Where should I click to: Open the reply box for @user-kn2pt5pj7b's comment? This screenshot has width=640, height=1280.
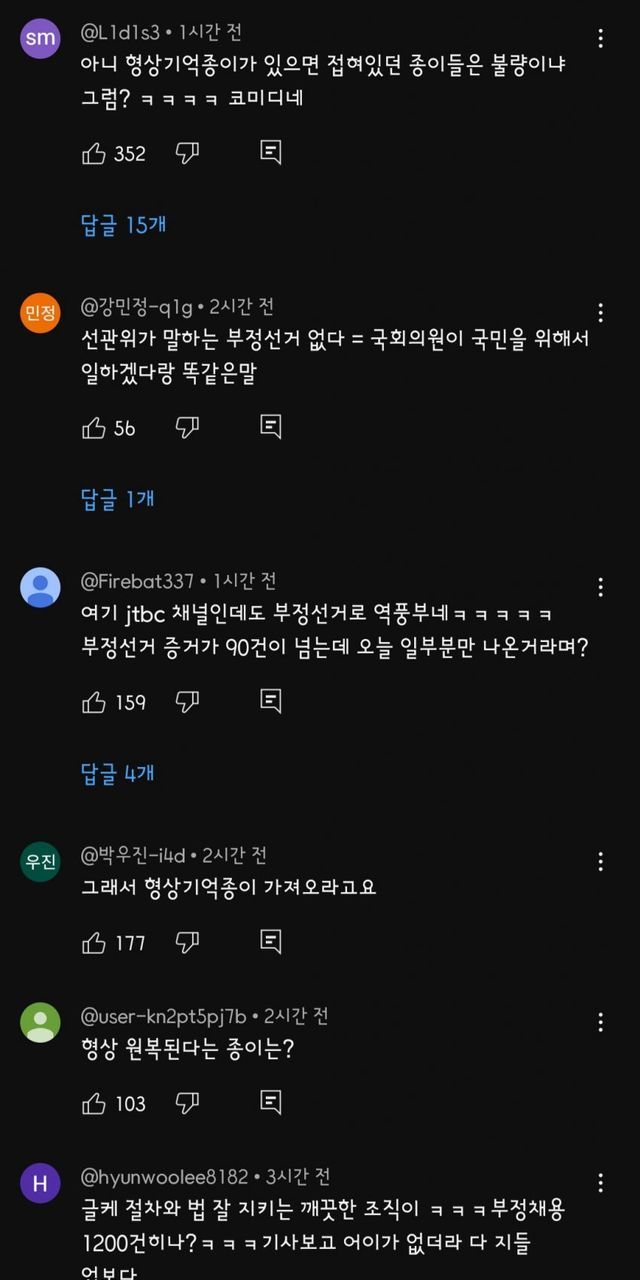point(270,1103)
